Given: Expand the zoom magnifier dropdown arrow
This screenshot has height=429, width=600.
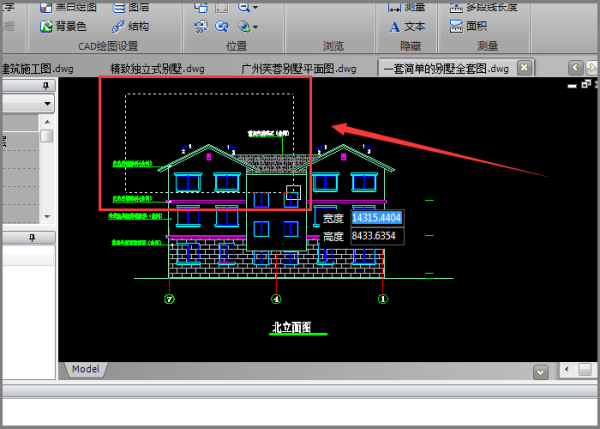Looking at the screenshot, I should click(255, 8).
